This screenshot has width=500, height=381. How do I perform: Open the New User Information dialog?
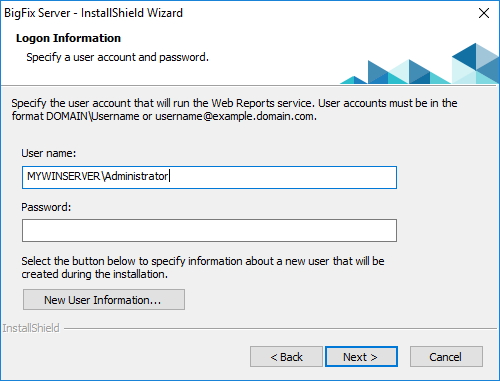104,300
